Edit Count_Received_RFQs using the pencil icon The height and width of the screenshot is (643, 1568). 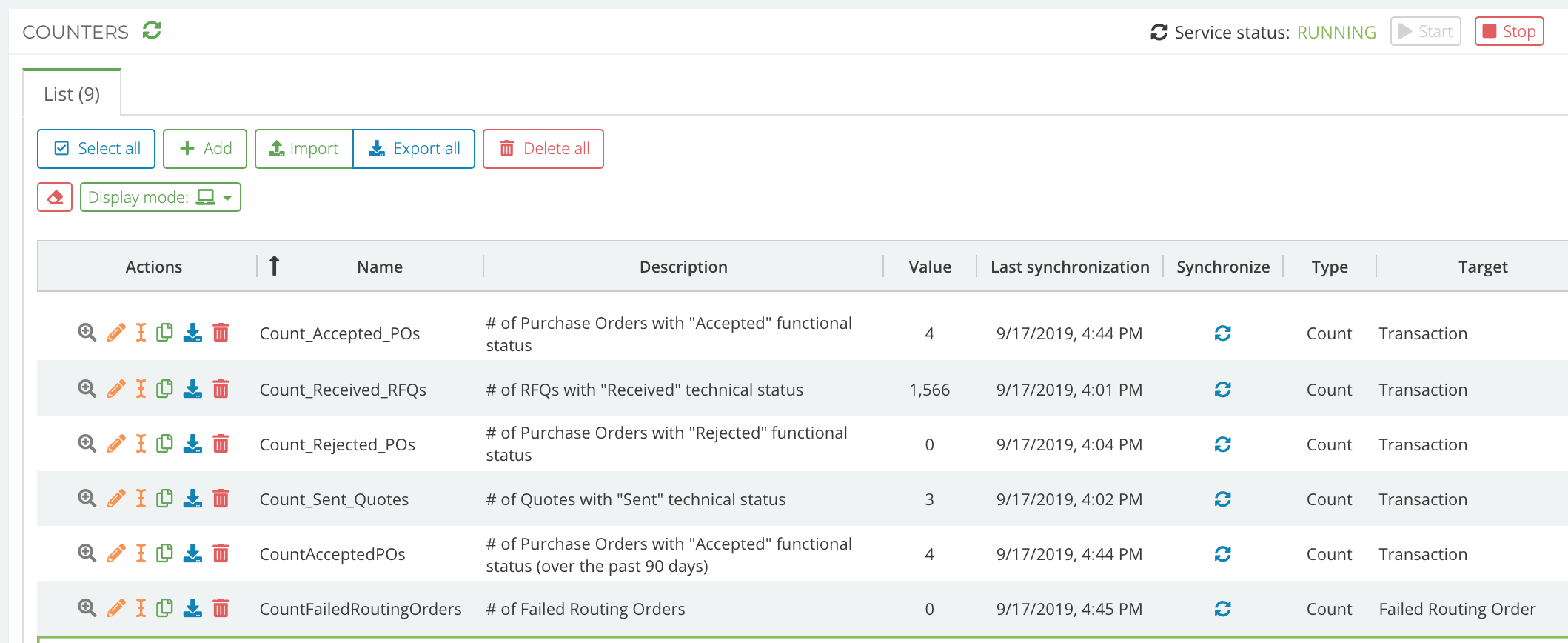116,389
